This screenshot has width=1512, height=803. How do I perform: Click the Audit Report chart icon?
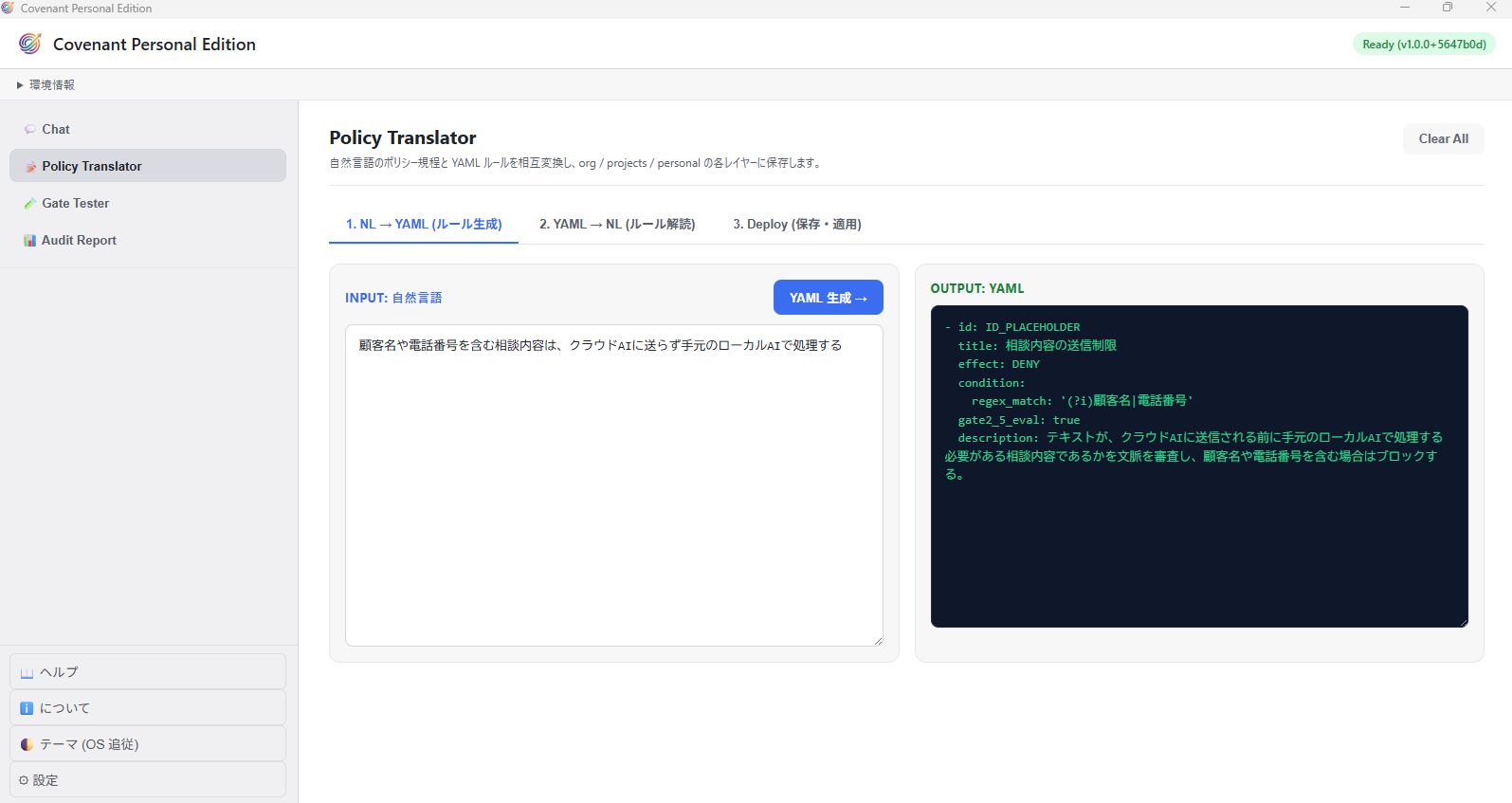point(30,241)
